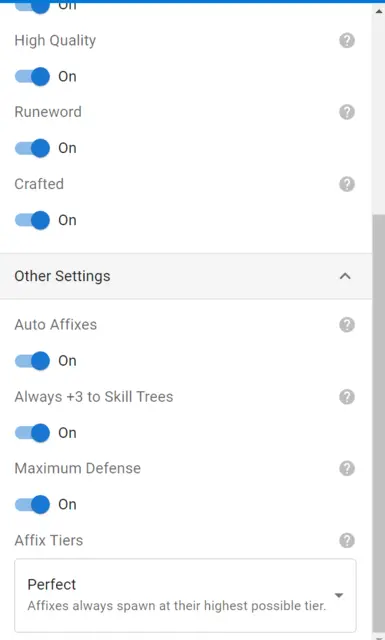Disable the High Quality toggle

[x=32, y=76]
